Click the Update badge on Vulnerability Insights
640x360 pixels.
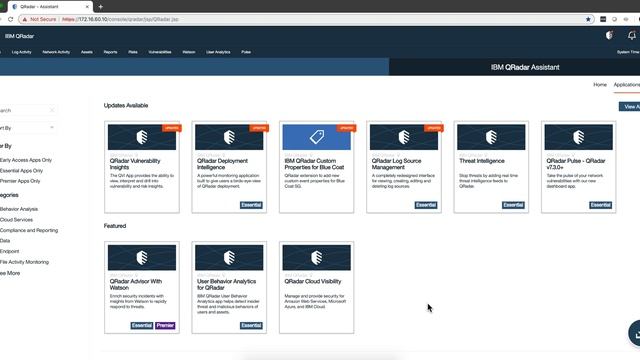coord(172,128)
